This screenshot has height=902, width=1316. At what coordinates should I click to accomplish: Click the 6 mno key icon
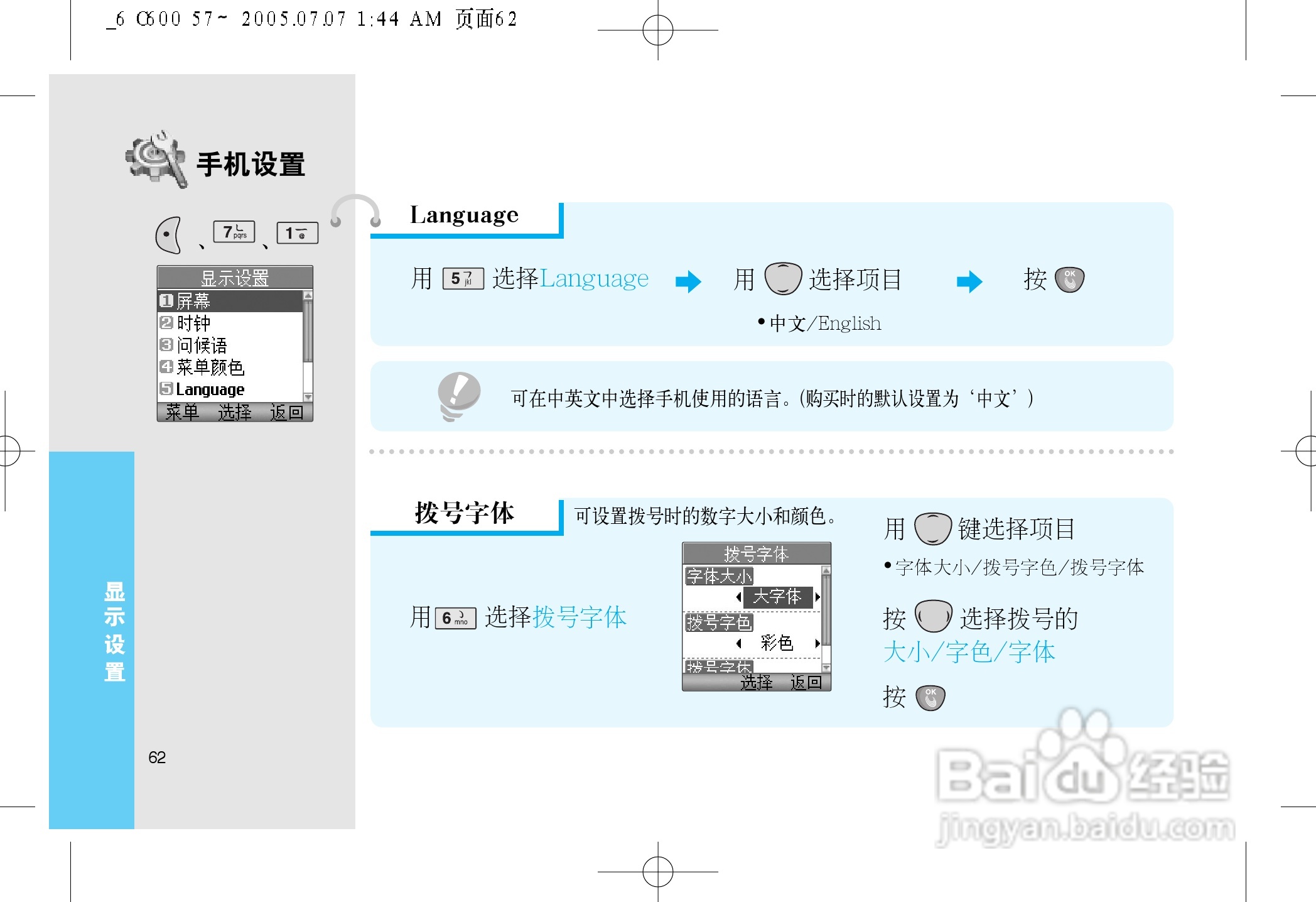point(455,618)
